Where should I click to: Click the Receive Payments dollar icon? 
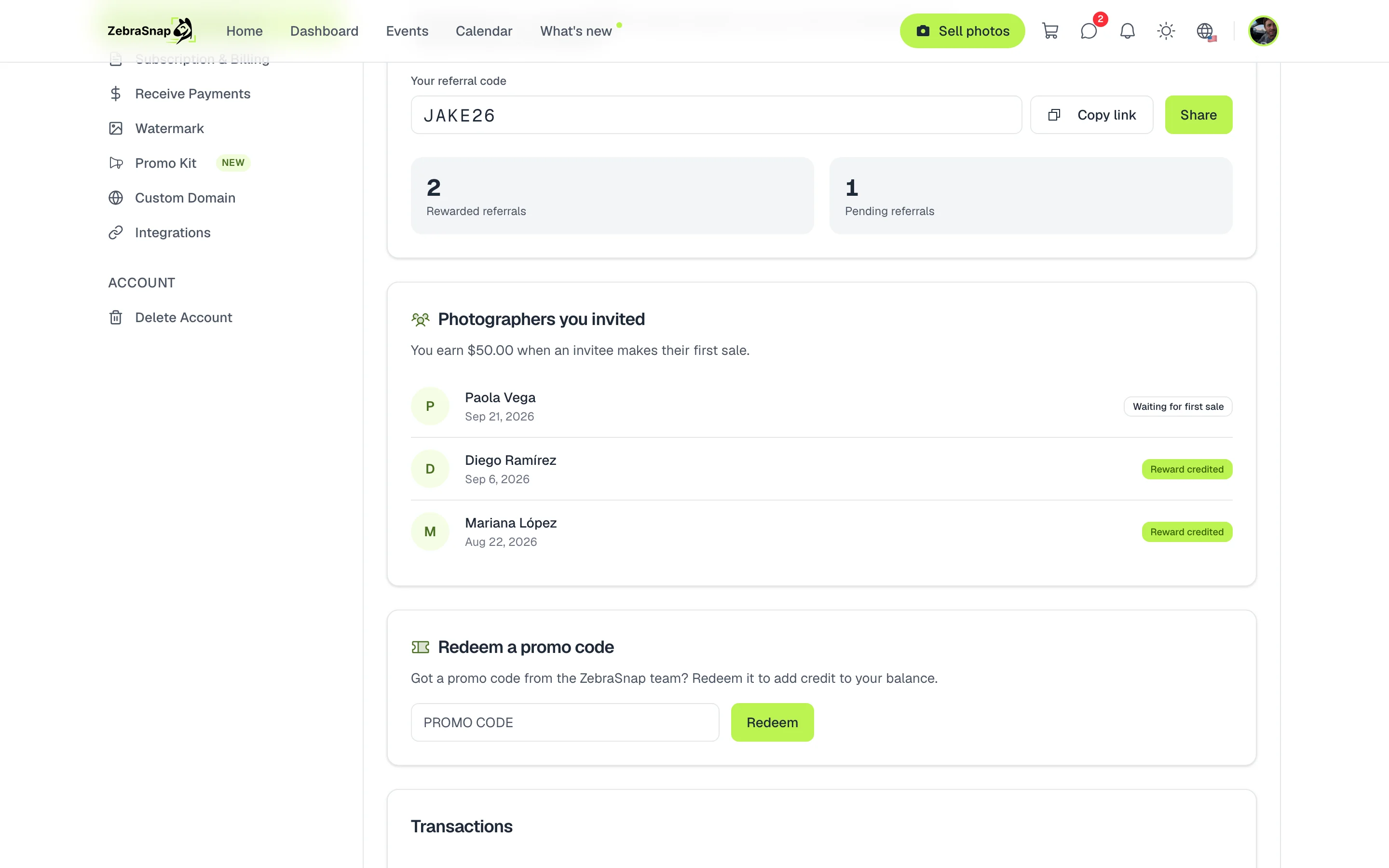[115, 94]
